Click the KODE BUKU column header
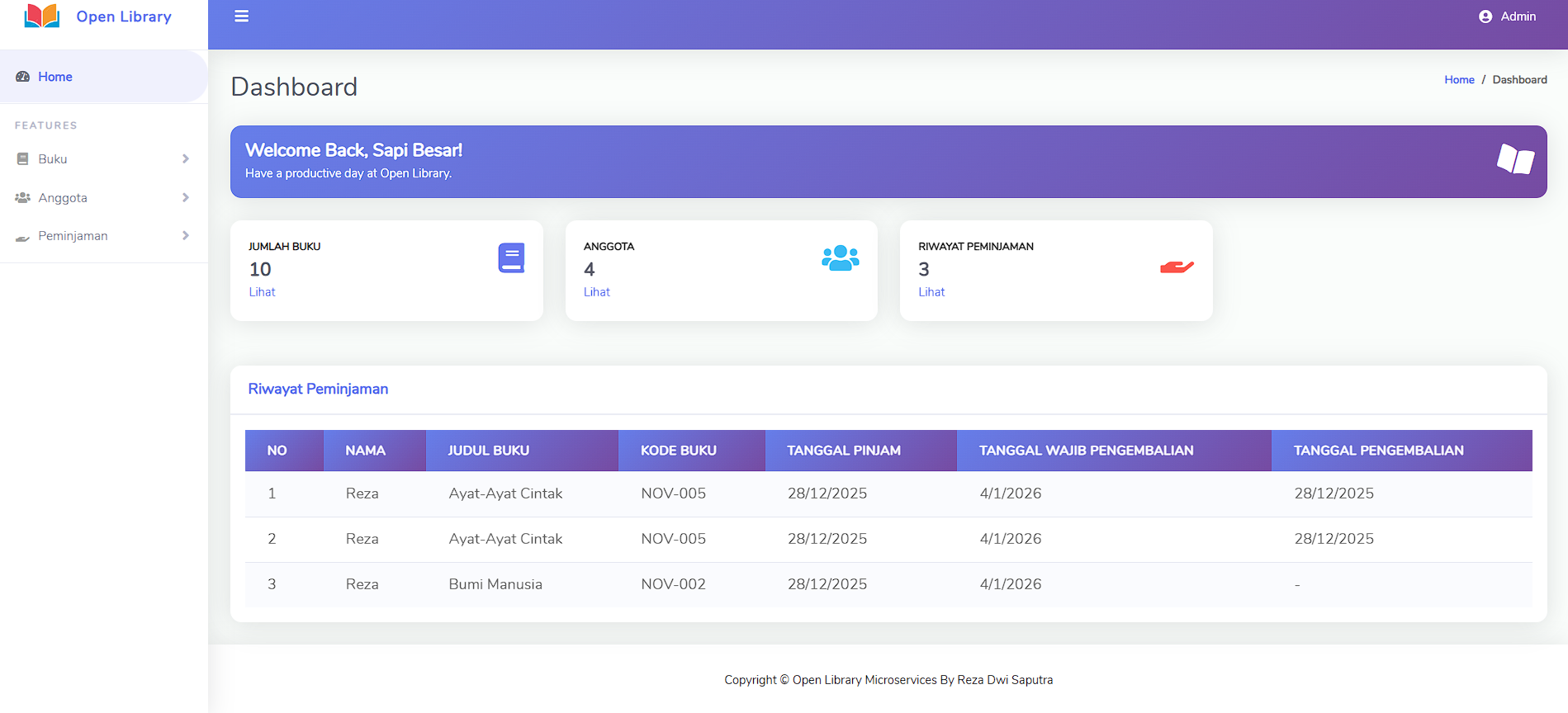This screenshot has height=713, width=1568. 692,451
